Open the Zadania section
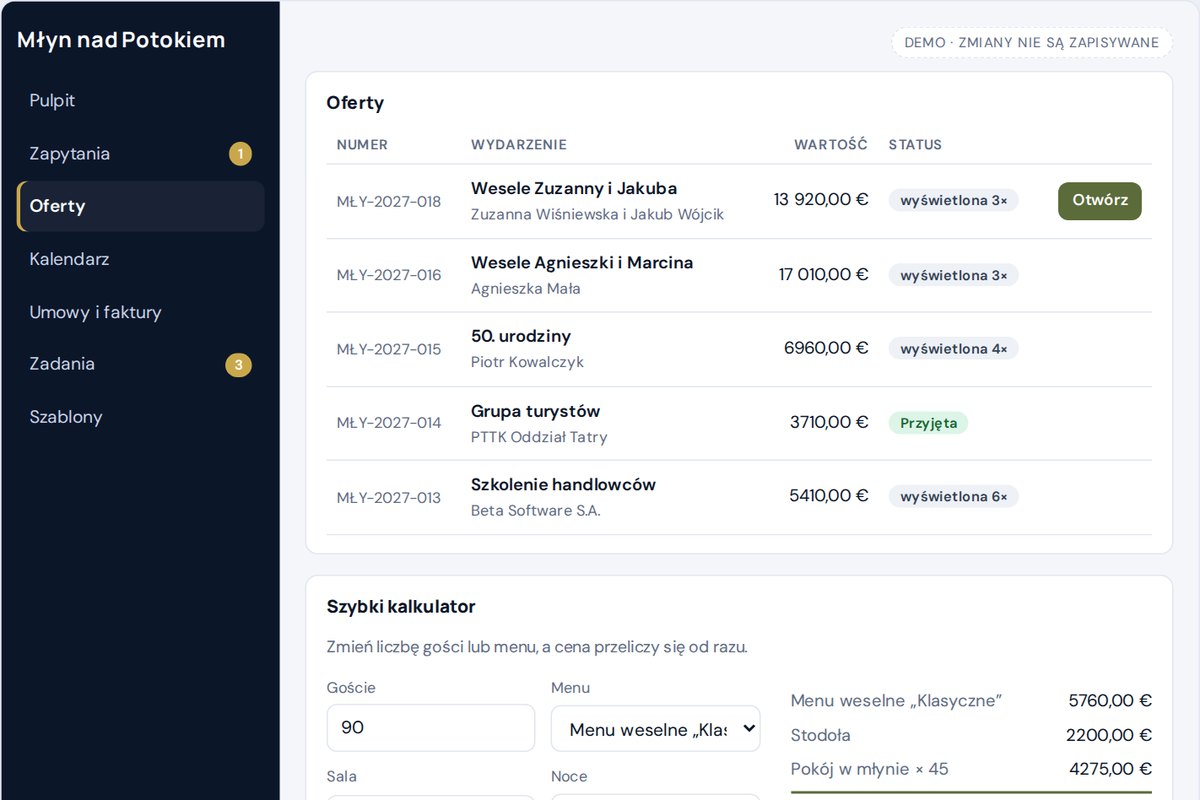The image size is (1200, 800). click(x=140, y=364)
